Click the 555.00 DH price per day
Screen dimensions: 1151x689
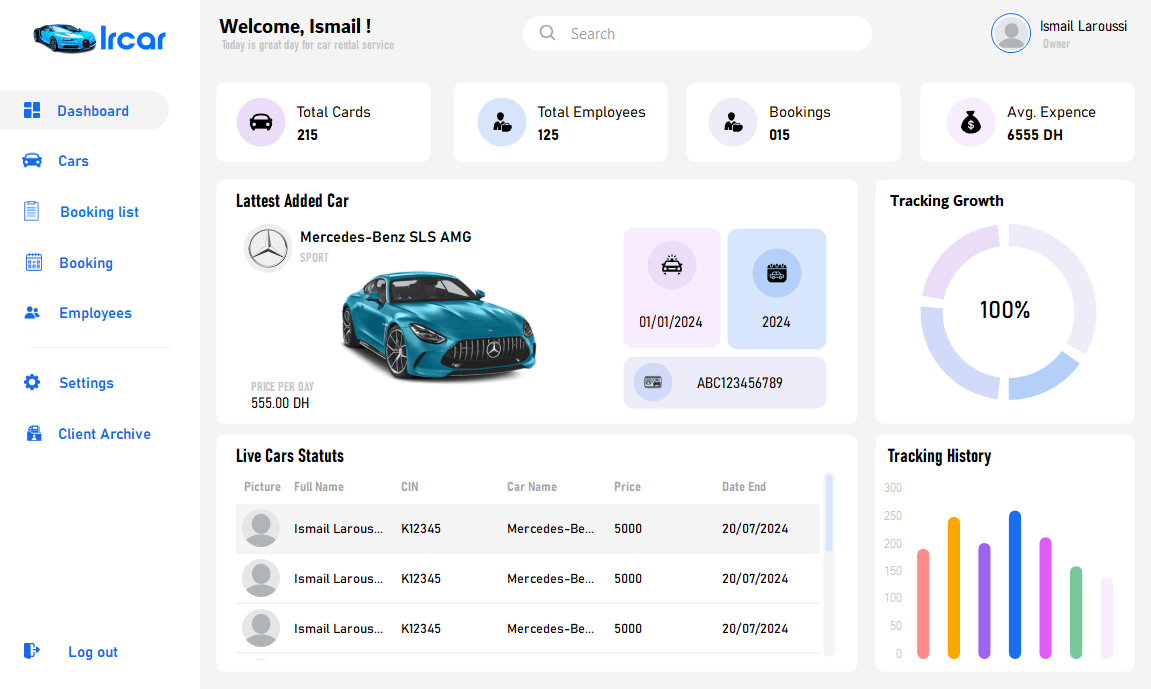tap(280, 403)
